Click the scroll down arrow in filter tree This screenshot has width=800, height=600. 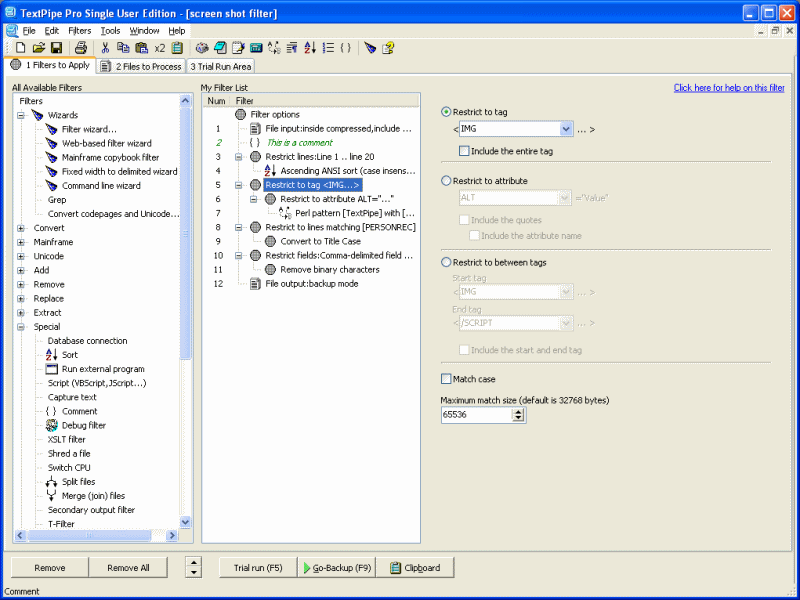tap(185, 522)
